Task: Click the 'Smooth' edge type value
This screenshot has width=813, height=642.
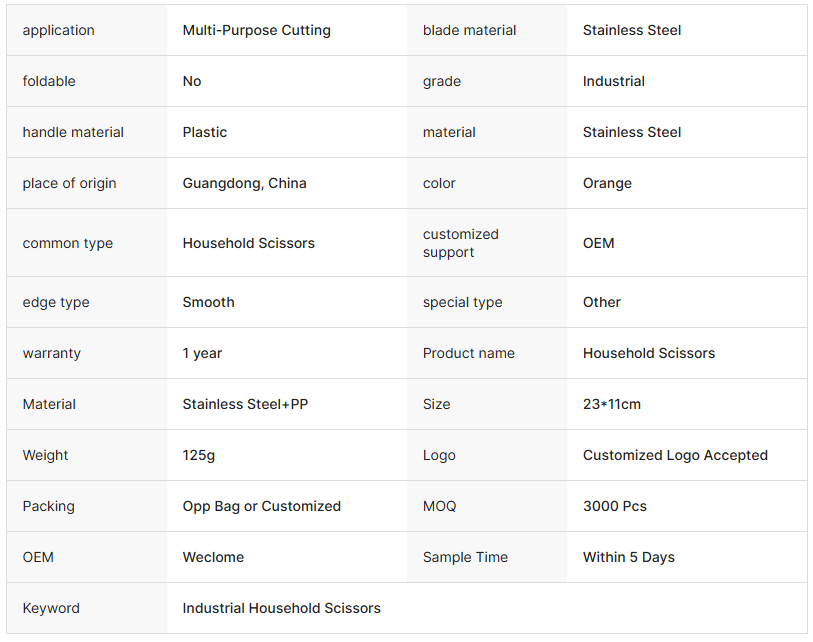Action: 208,302
